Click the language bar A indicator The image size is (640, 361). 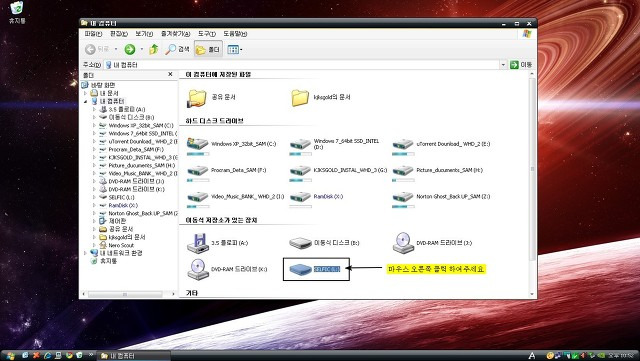(532, 356)
